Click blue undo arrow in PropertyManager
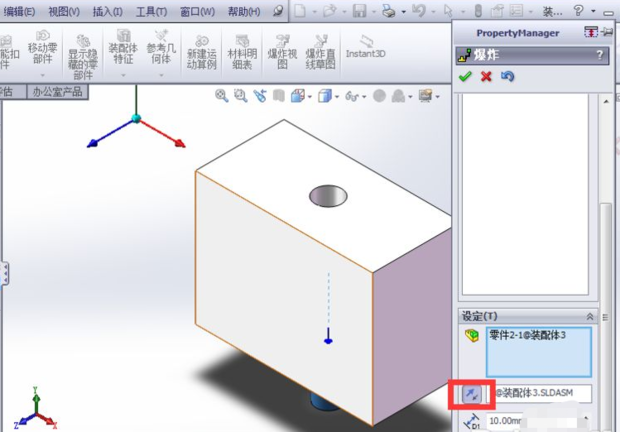 tap(507, 76)
